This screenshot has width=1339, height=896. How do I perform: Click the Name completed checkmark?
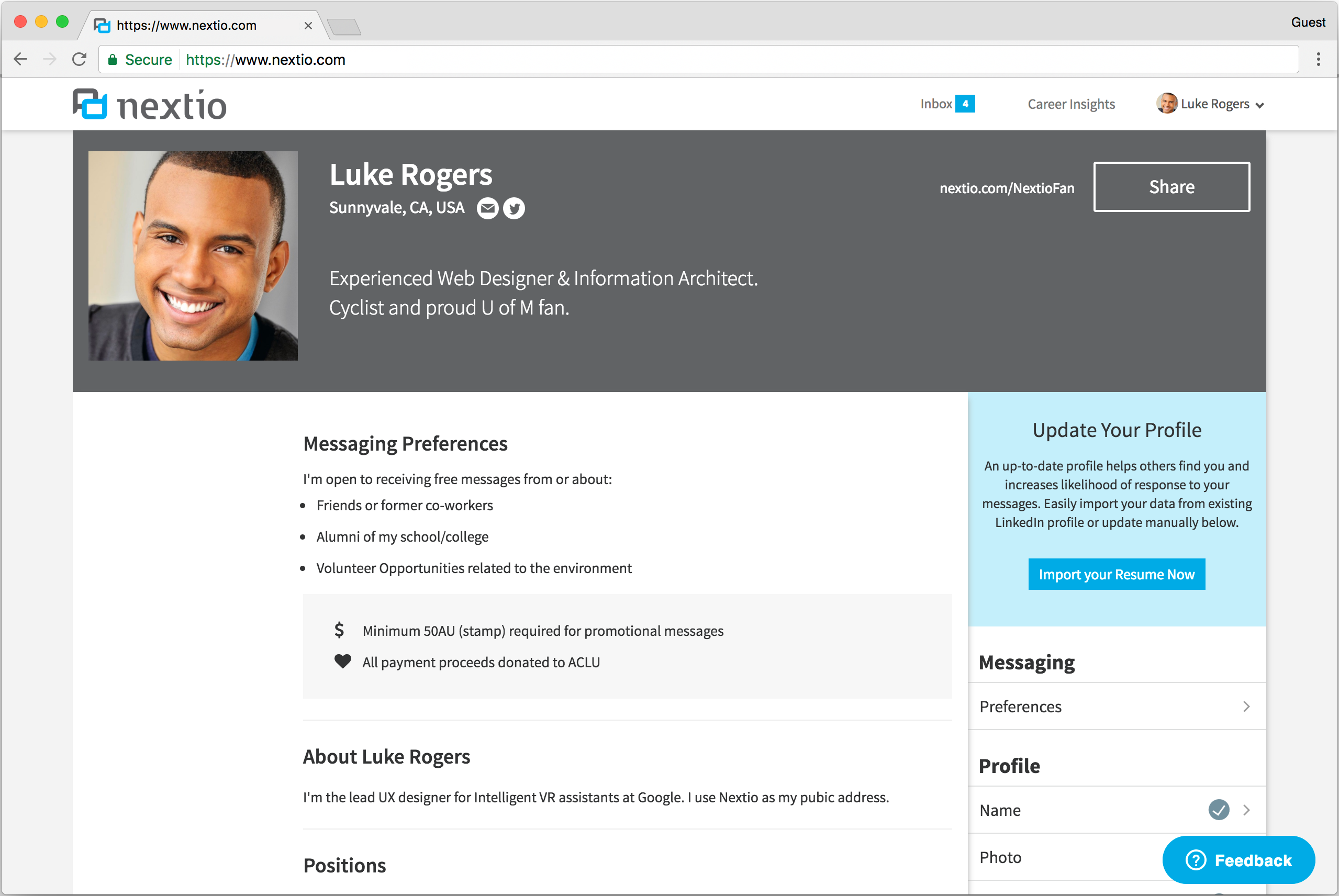coord(1219,810)
